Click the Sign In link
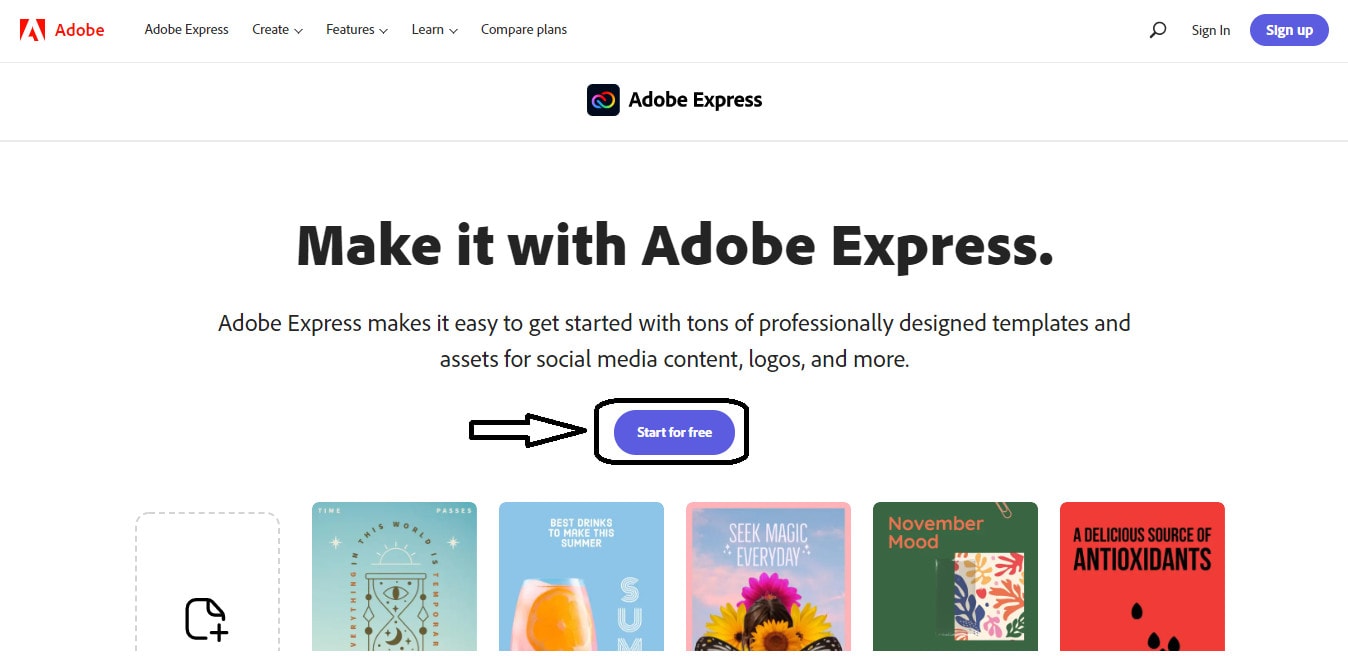The image size is (1348, 656). pos(1211,30)
